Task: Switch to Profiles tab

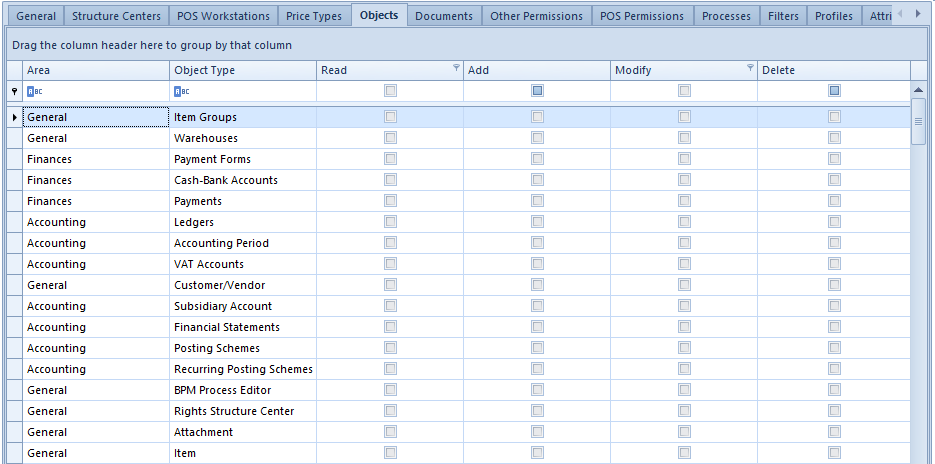Action: (x=834, y=16)
